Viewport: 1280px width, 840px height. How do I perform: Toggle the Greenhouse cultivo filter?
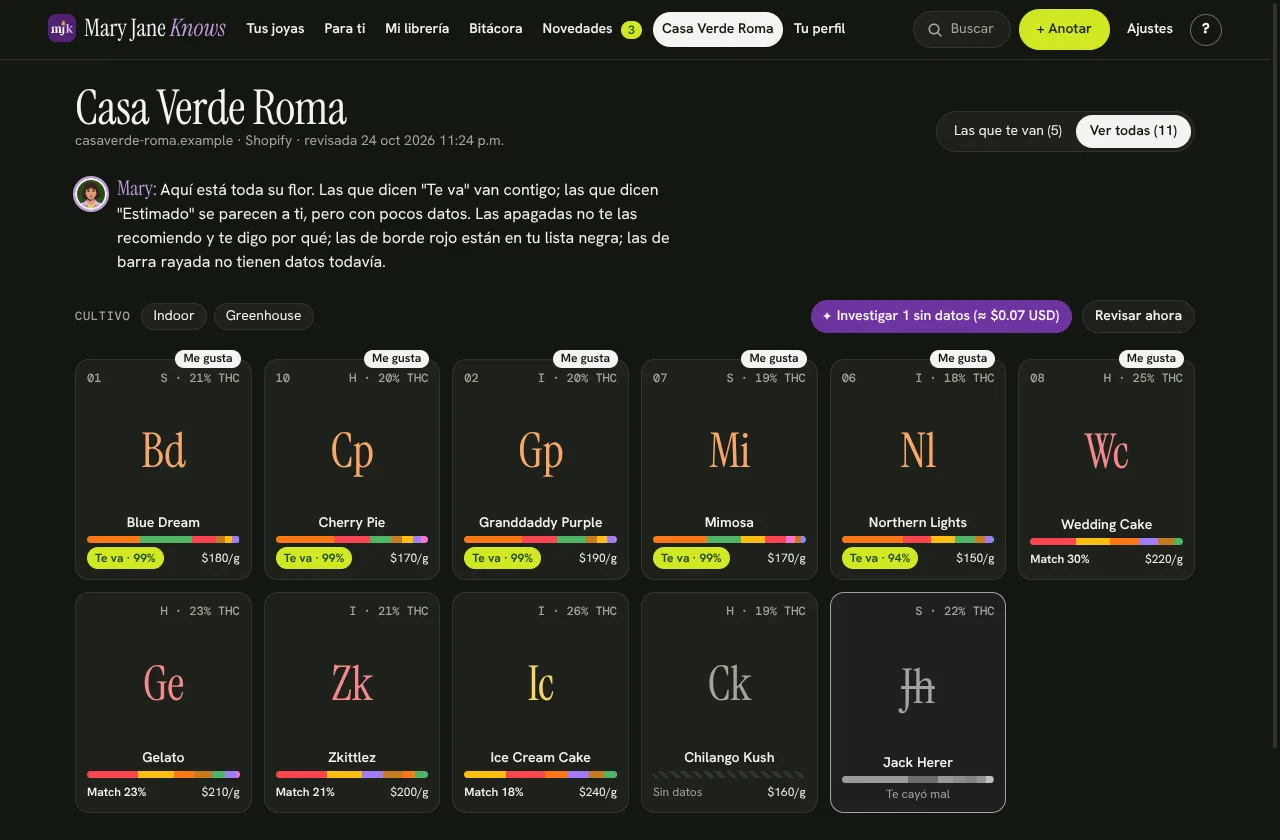(263, 316)
